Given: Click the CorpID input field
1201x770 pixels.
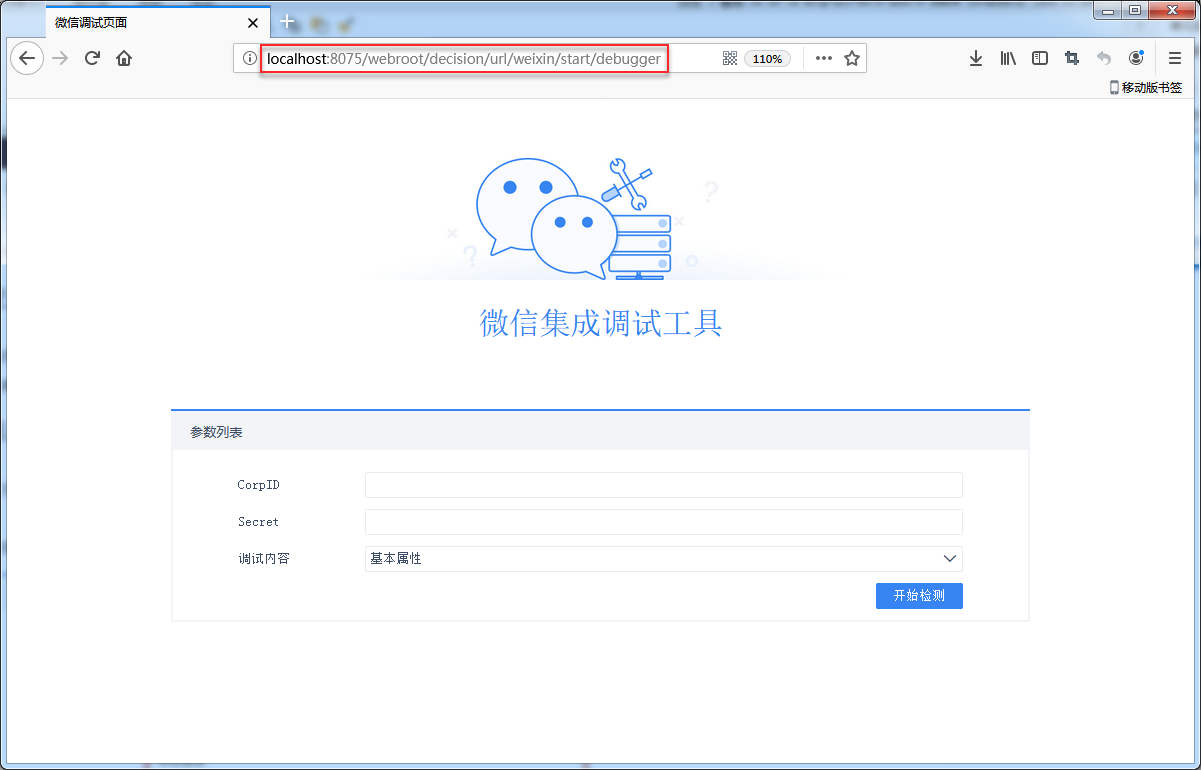Looking at the screenshot, I should [x=663, y=485].
